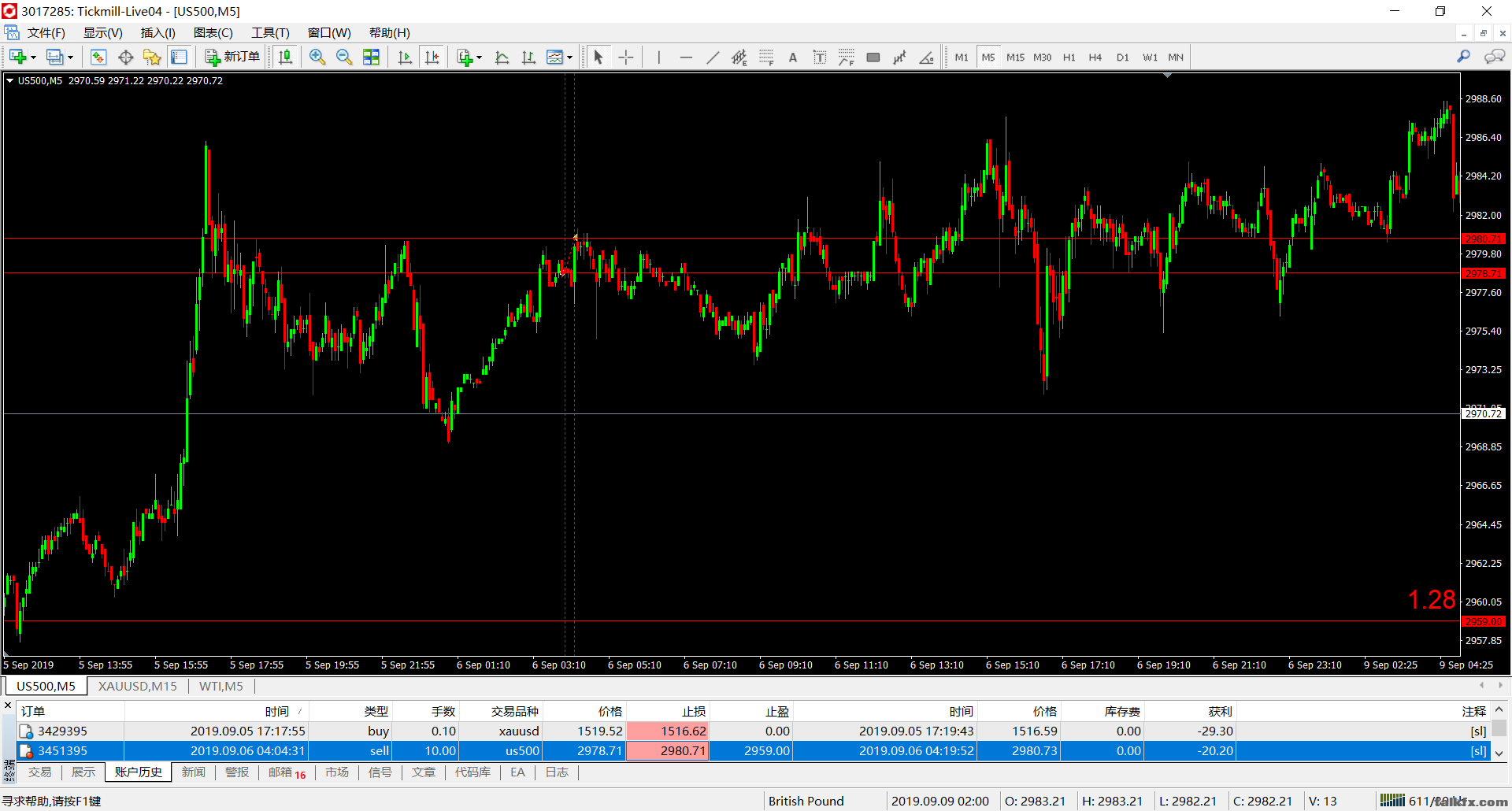Open the Profiles dropdown arrow
1512x811 pixels.
[70, 57]
